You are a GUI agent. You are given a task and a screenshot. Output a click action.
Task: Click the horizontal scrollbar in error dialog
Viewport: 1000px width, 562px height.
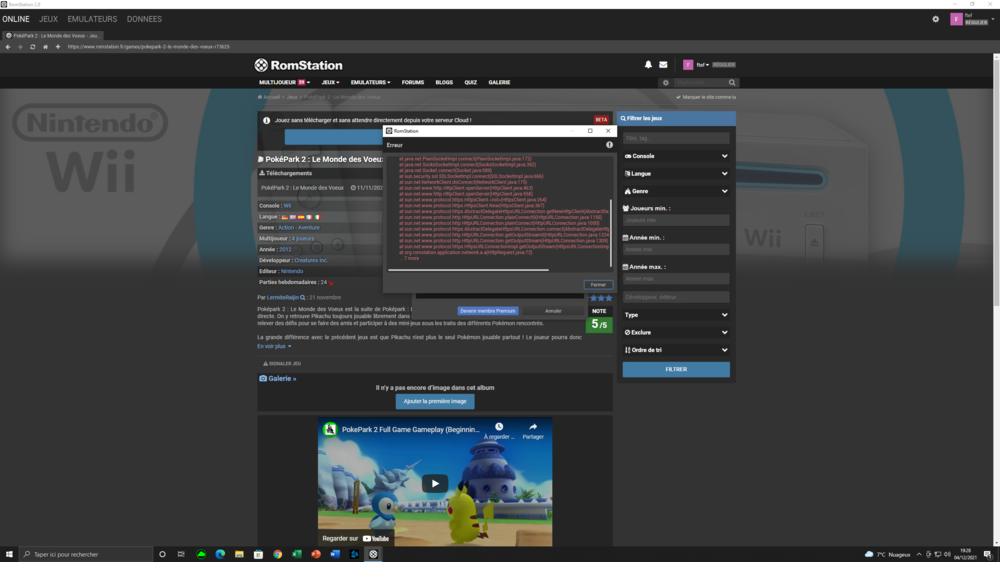click(x=468, y=270)
